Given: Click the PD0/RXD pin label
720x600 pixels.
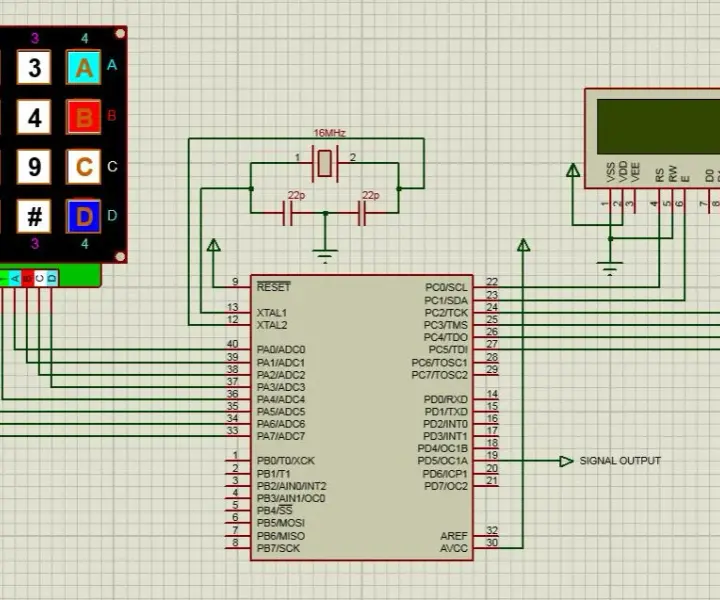Looking at the screenshot, I should [445, 399].
